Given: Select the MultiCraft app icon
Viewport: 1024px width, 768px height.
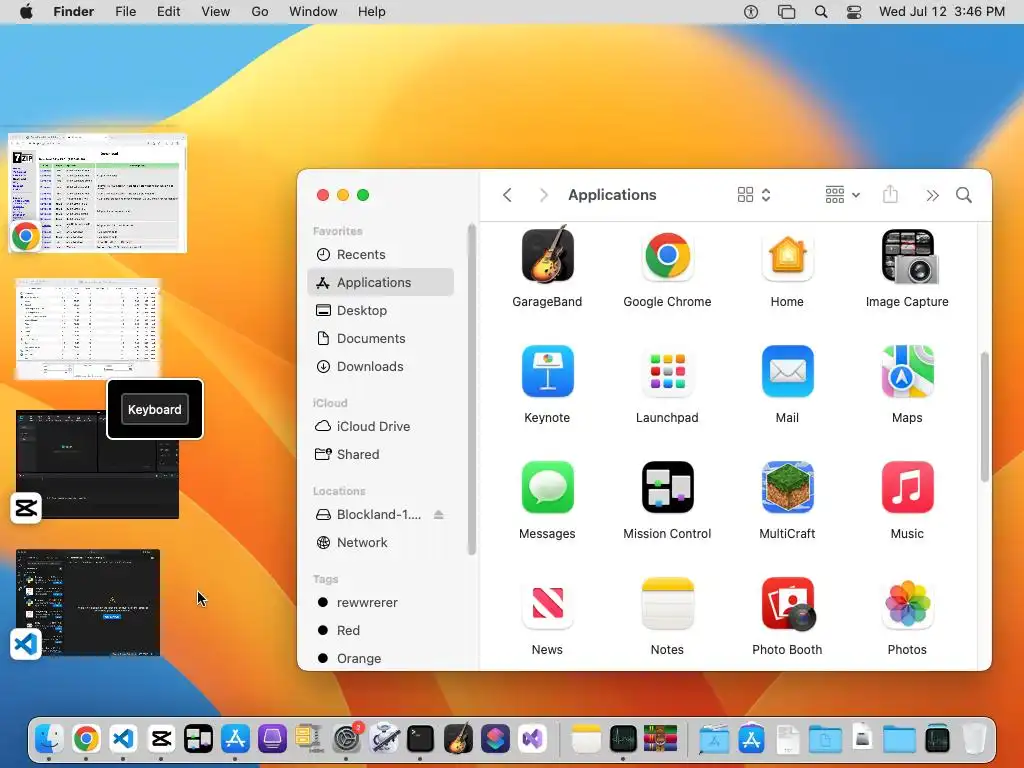Looking at the screenshot, I should [x=787, y=487].
